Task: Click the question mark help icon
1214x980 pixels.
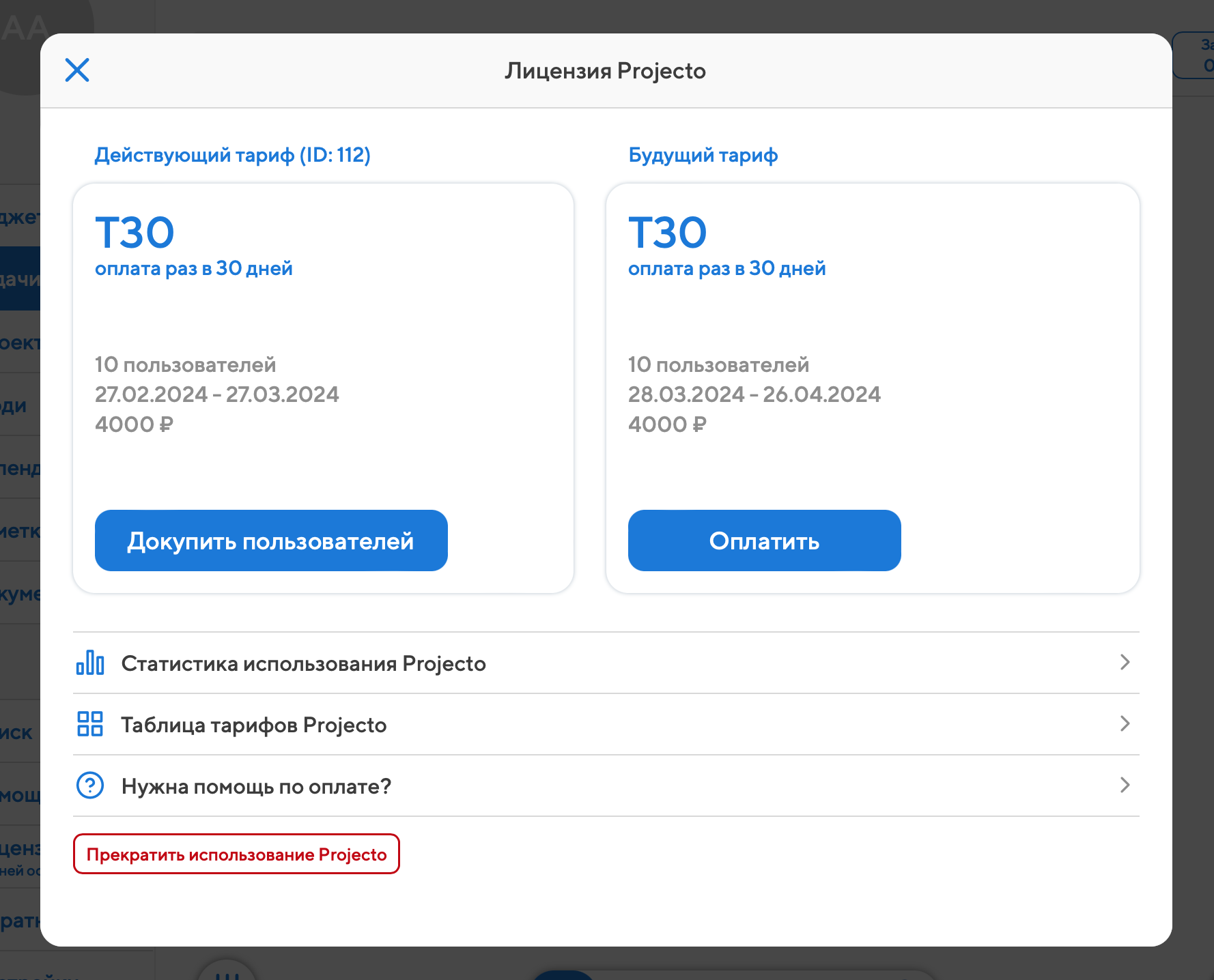Action: (x=90, y=786)
